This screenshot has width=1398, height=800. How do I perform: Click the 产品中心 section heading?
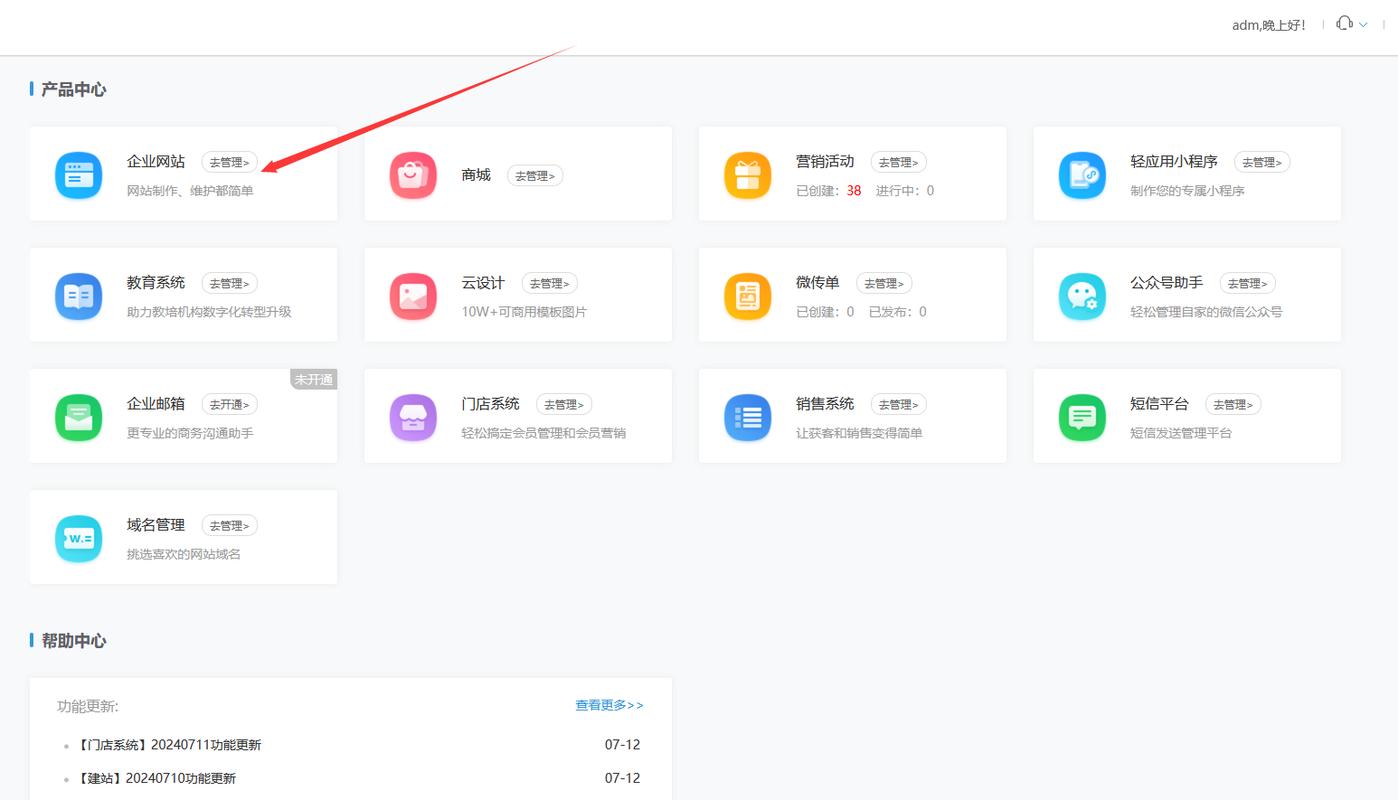(73, 89)
